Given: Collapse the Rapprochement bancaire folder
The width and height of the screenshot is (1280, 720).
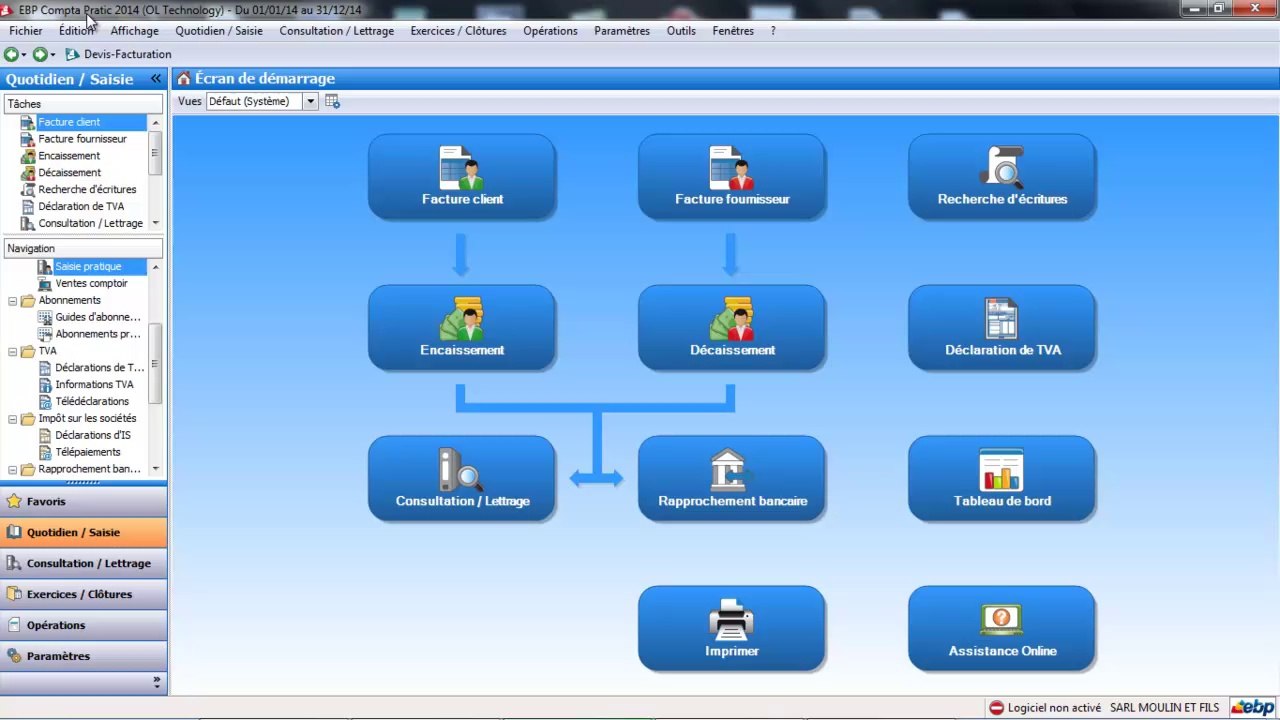Looking at the screenshot, I should point(12,469).
